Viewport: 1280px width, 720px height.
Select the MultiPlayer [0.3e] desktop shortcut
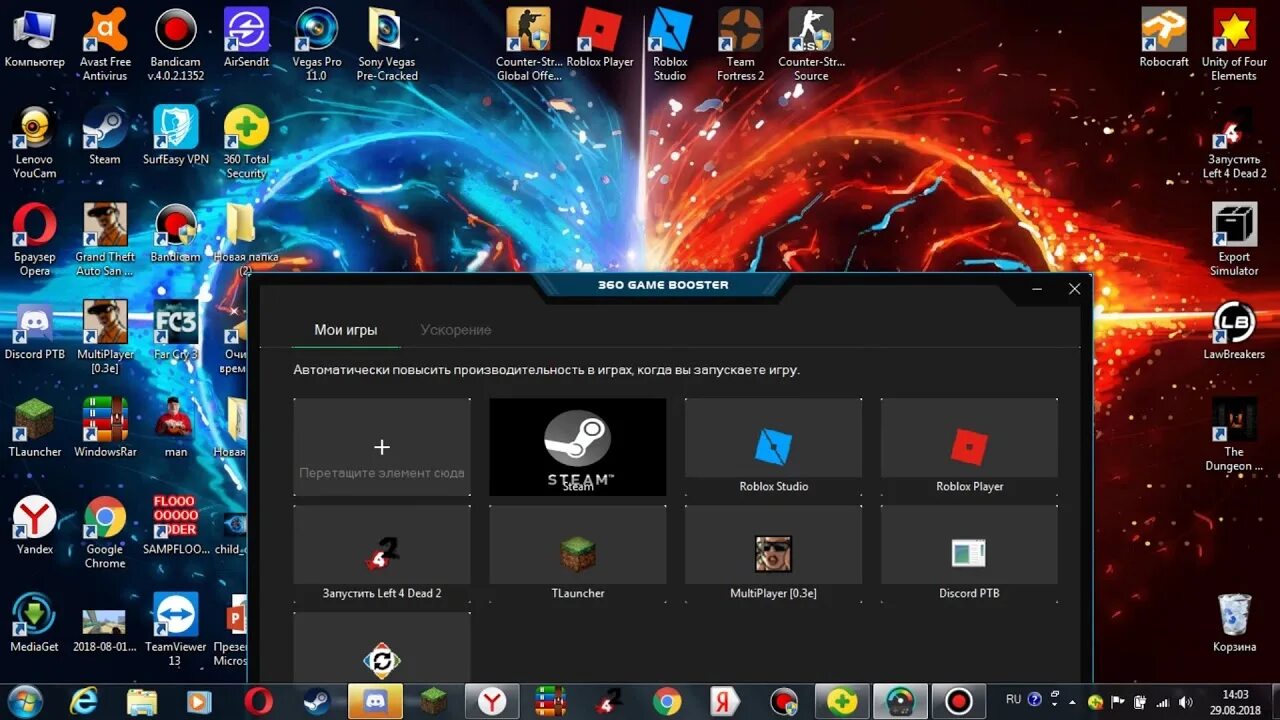click(105, 337)
